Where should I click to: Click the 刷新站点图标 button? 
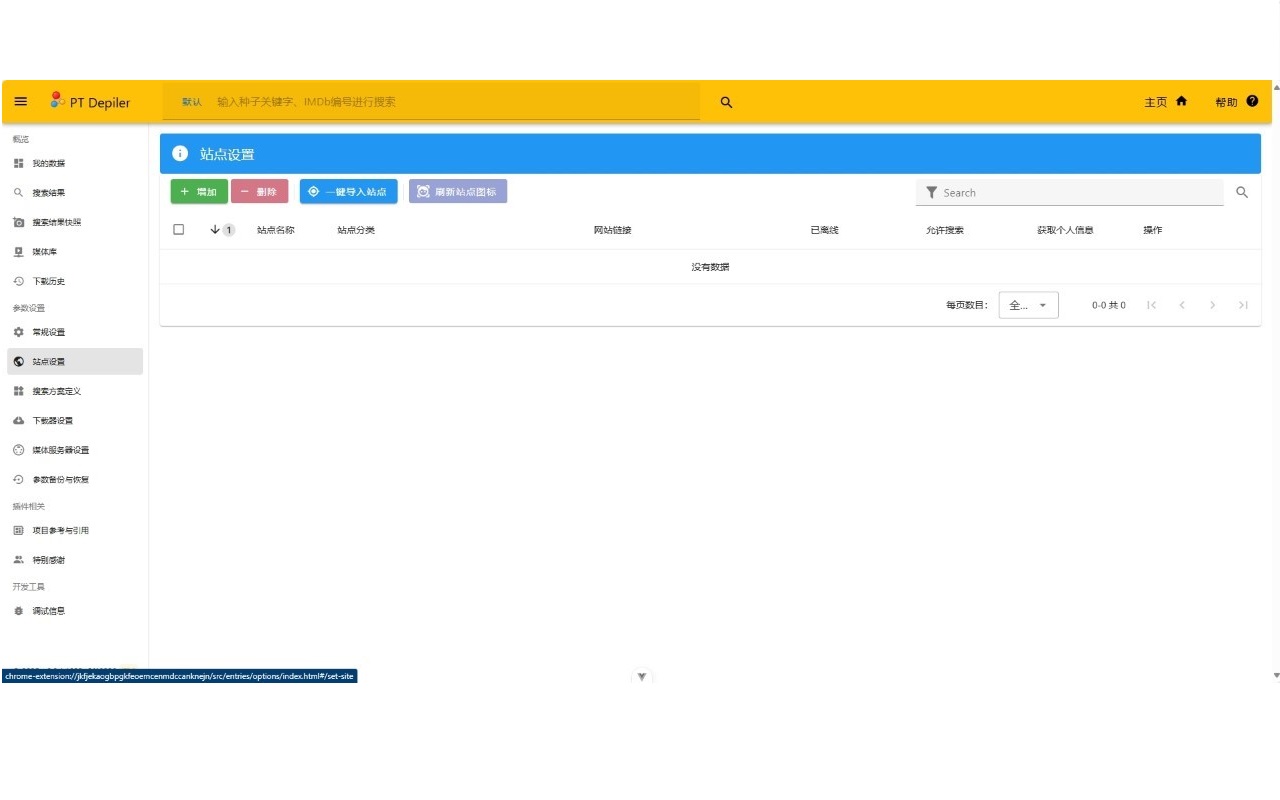tap(458, 191)
